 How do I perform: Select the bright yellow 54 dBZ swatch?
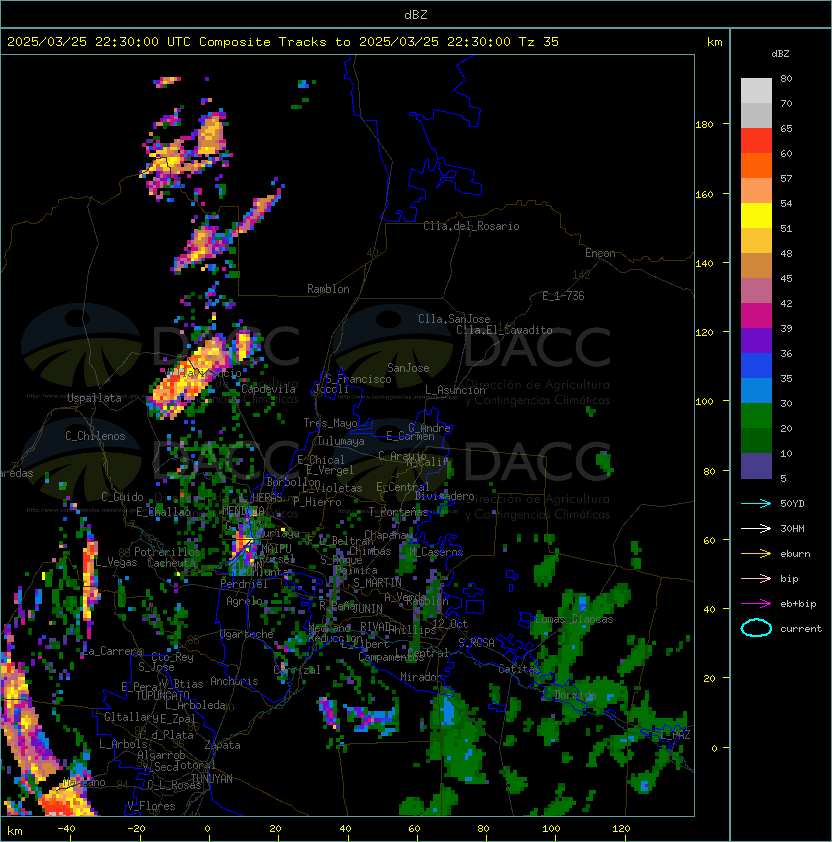coord(756,215)
